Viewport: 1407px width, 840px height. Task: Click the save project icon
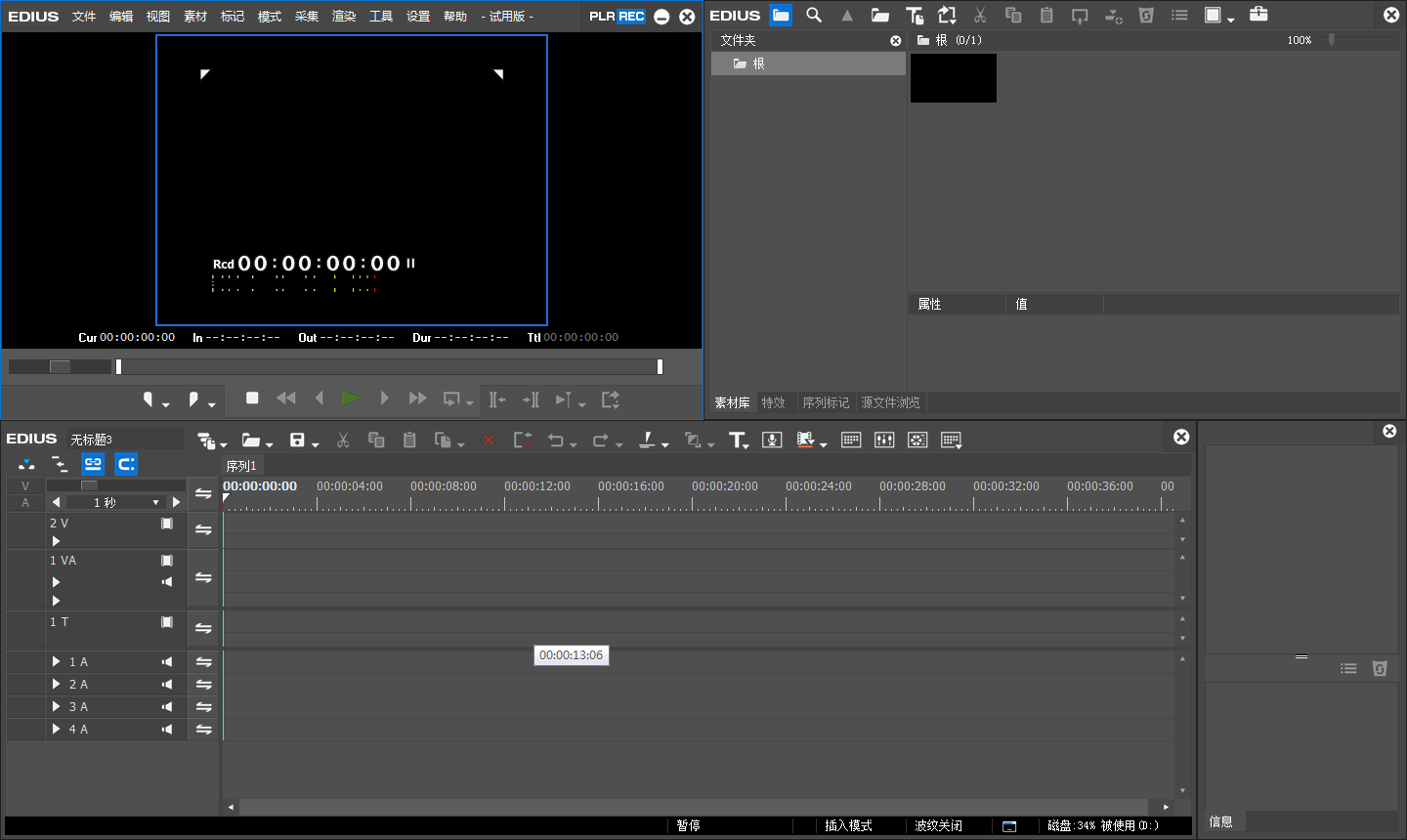(298, 441)
